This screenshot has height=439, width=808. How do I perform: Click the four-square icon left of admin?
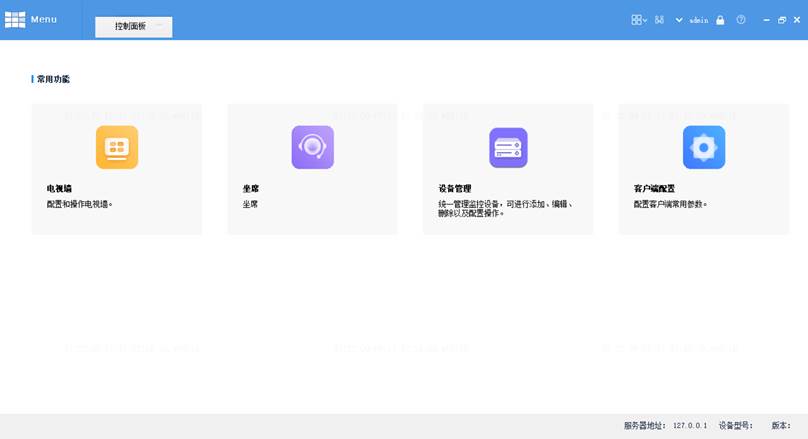coord(660,20)
